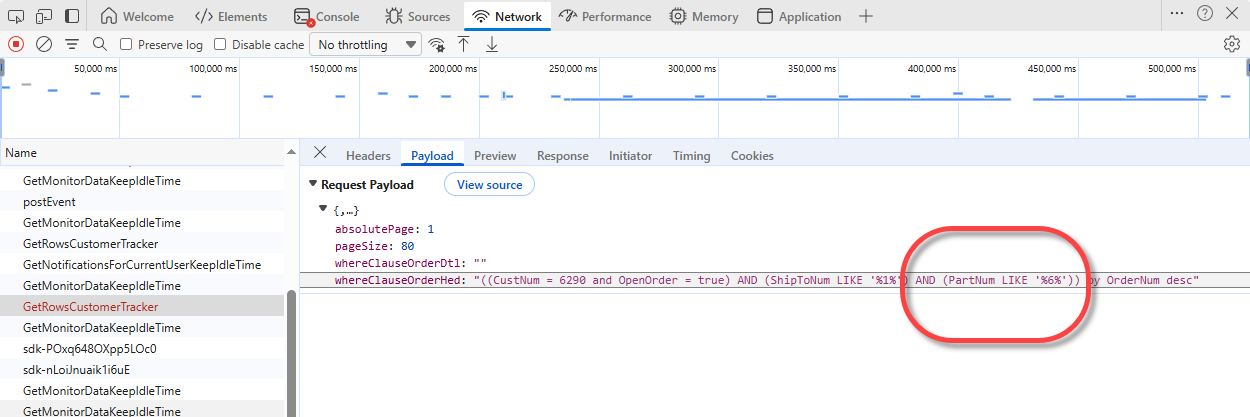Open network conditions wifi icon

(436, 44)
